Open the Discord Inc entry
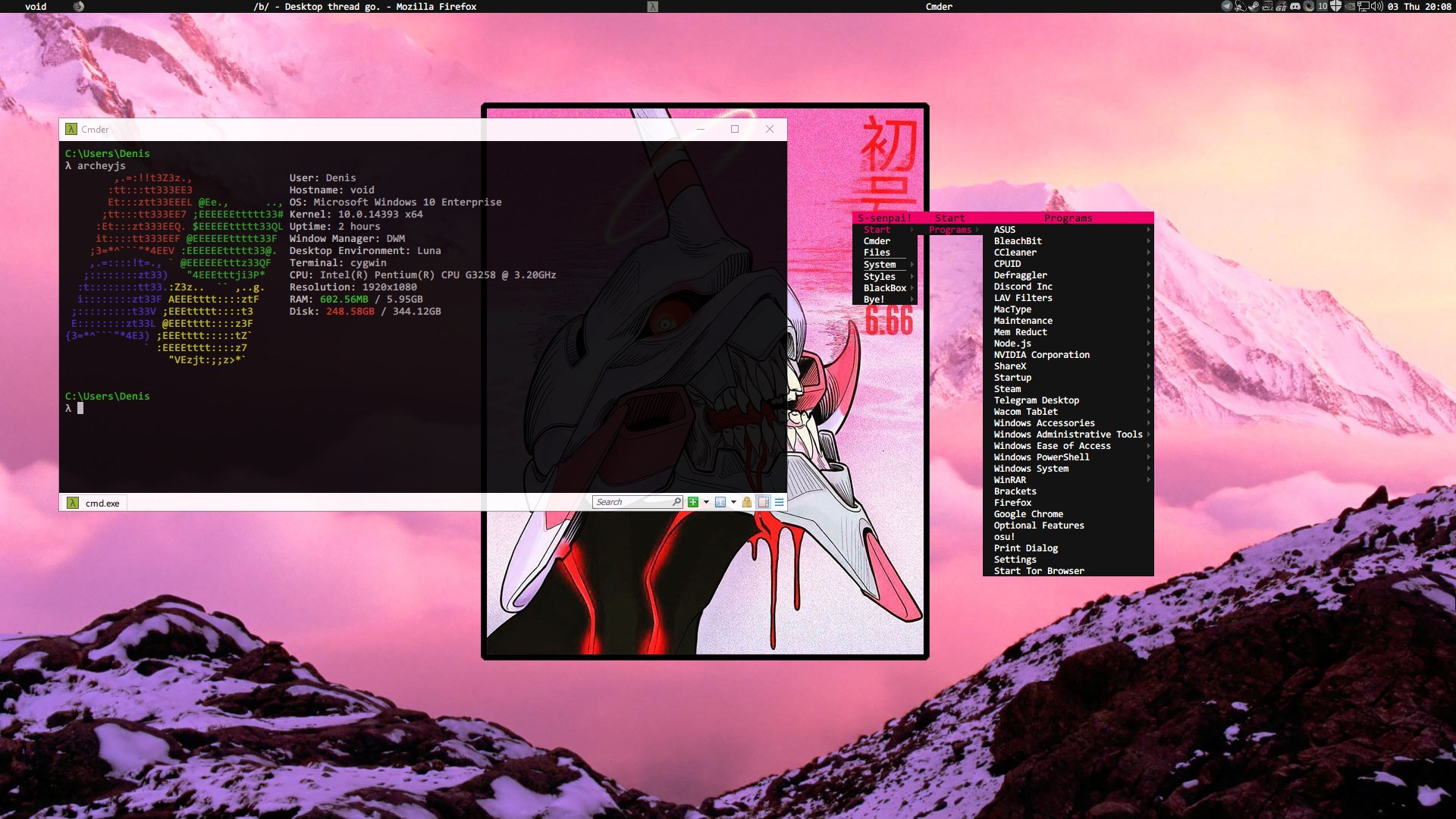 (1068, 287)
